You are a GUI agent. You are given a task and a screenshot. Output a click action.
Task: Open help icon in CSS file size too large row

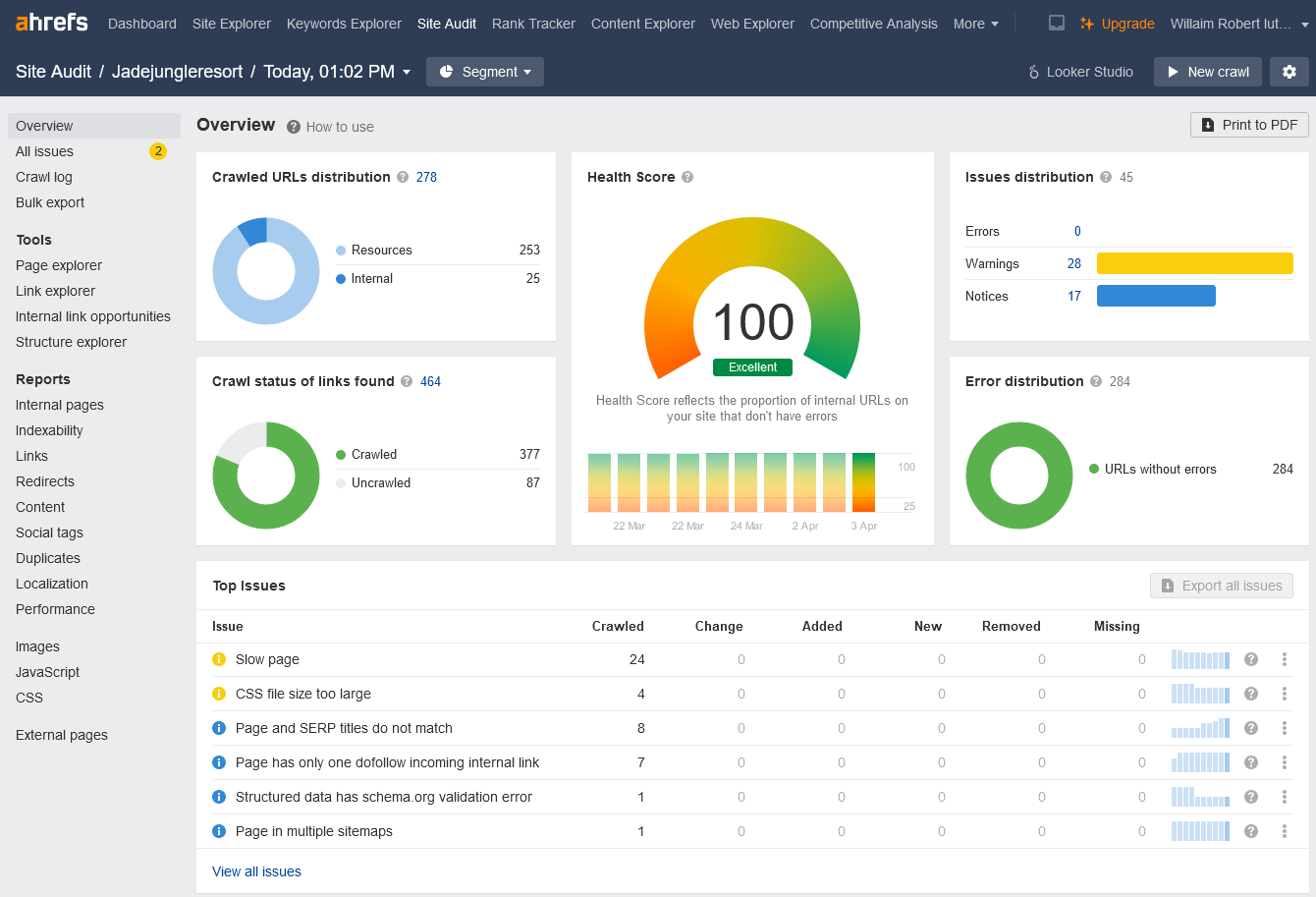pyautogui.click(x=1251, y=694)
